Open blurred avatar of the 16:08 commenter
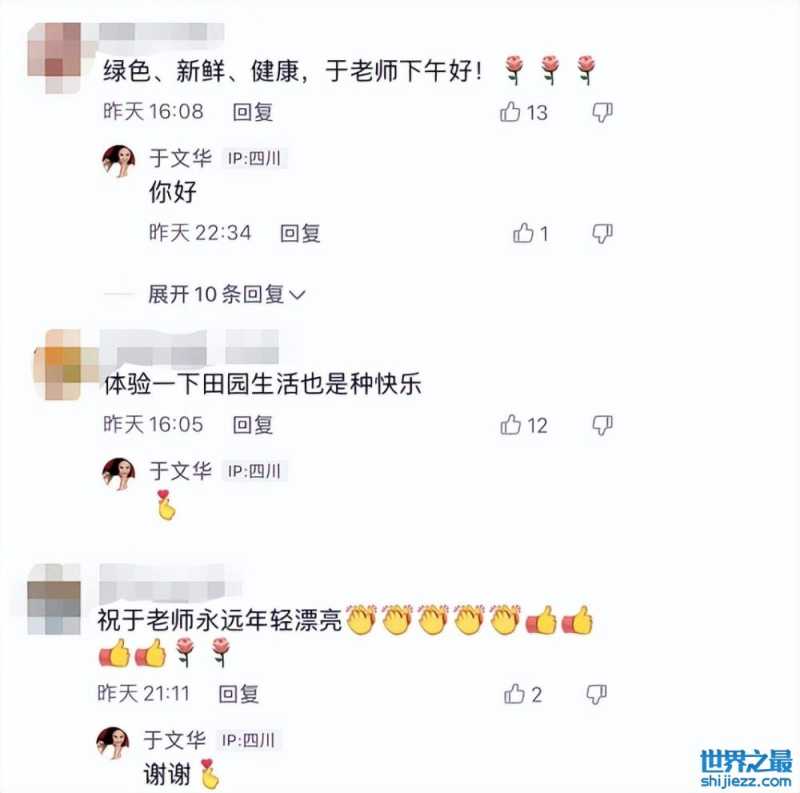Viewport: 800px width, 793px height. [55, 57]
